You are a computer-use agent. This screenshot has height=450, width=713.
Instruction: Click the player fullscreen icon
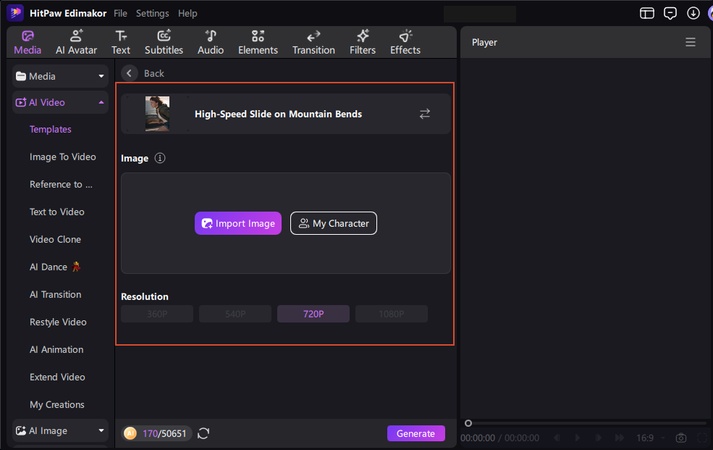point(703,438)
